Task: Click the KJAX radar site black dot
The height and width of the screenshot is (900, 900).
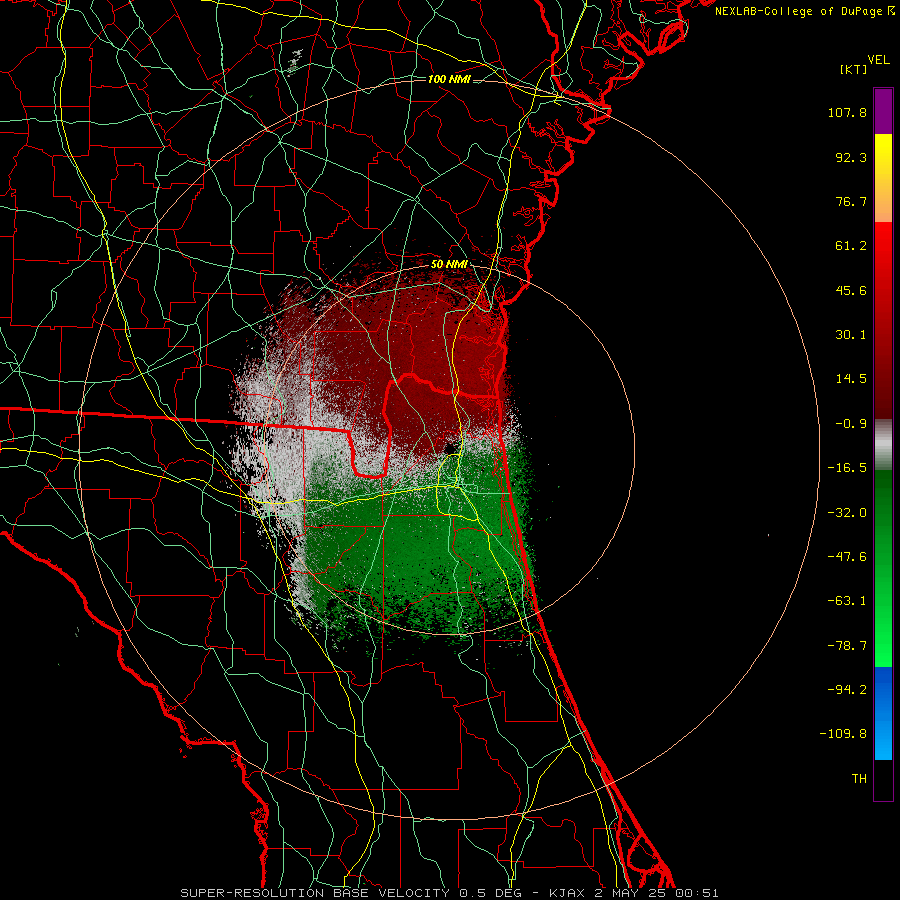Action: tap(451, 447)
